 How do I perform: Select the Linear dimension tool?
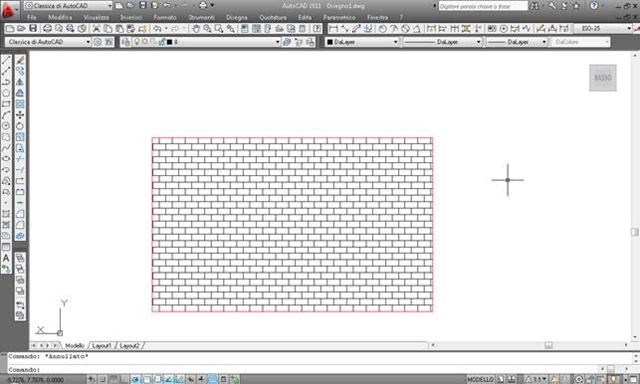pos(333,29)
